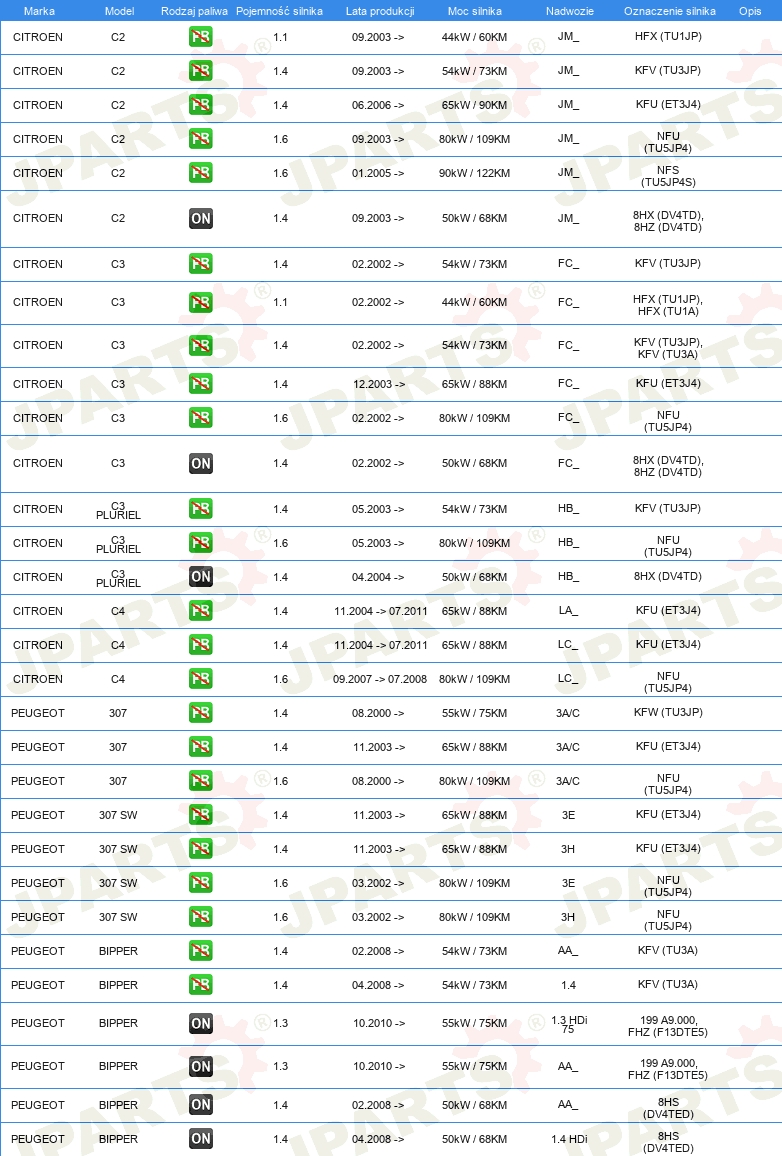
Task: Click the diesel ON icon in the Citroen C3 FC_ row
Action: tap(200, 464)
